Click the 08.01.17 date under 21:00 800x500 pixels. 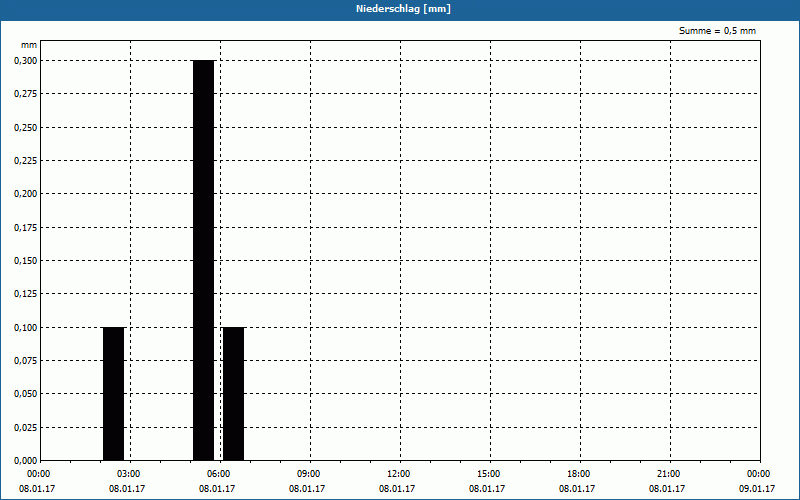667,489
